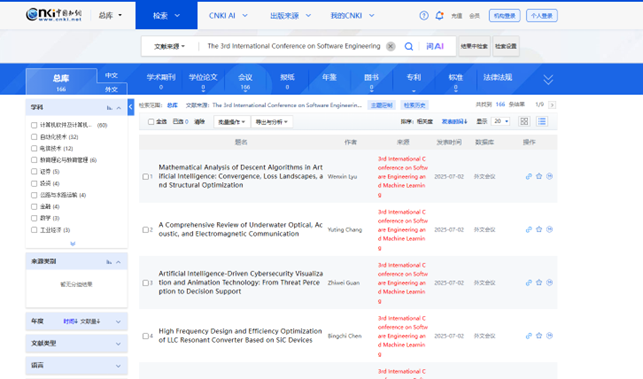Open the 出版来源 top menu

(x=290, y=16)
